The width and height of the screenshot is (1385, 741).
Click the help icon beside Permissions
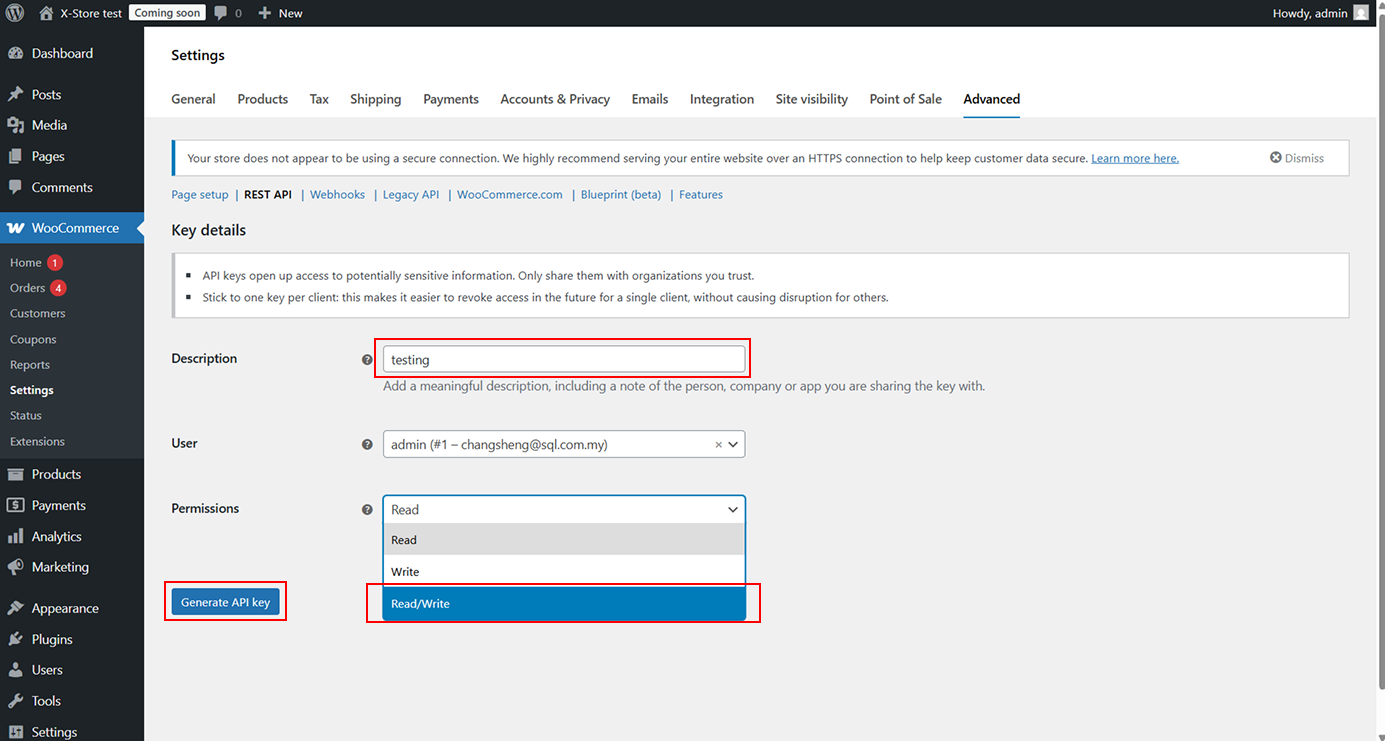point(367,509)
